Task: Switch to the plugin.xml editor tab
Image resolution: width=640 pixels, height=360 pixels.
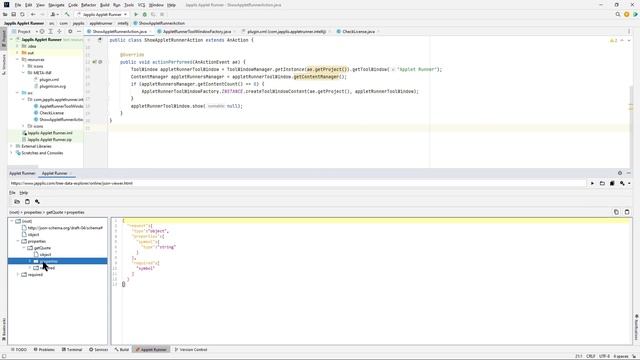Action: click(x=287, y=31)
